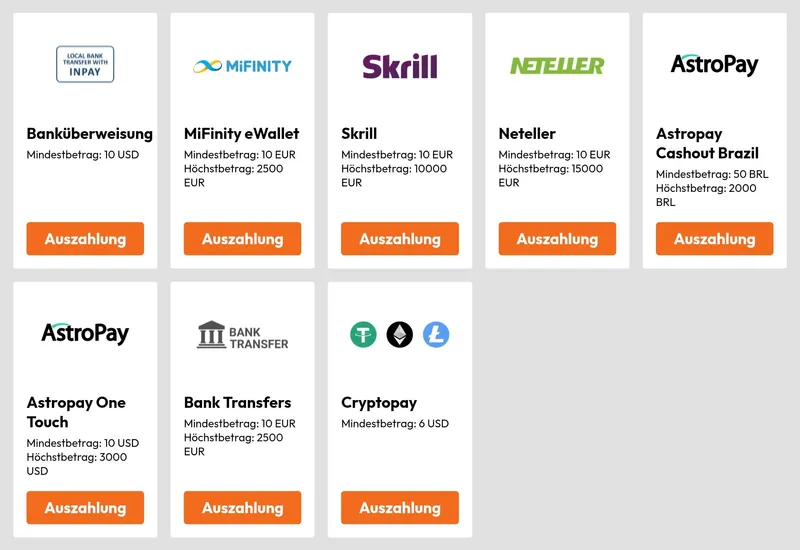This screenshot has width=800, height=550.
Task: Click the green Tether coin icon
Action: (x=363, y=334)
